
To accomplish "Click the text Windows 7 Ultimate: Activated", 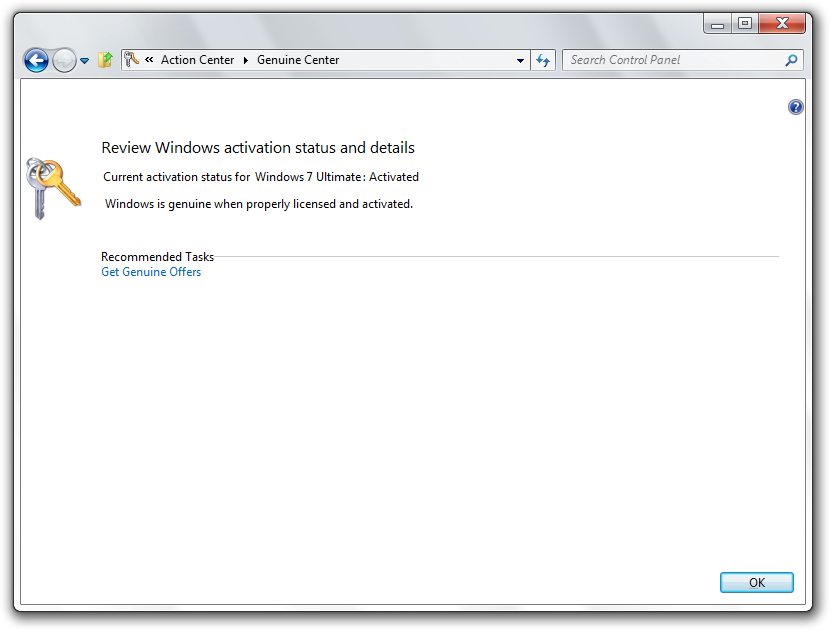I will pos(336,177).
